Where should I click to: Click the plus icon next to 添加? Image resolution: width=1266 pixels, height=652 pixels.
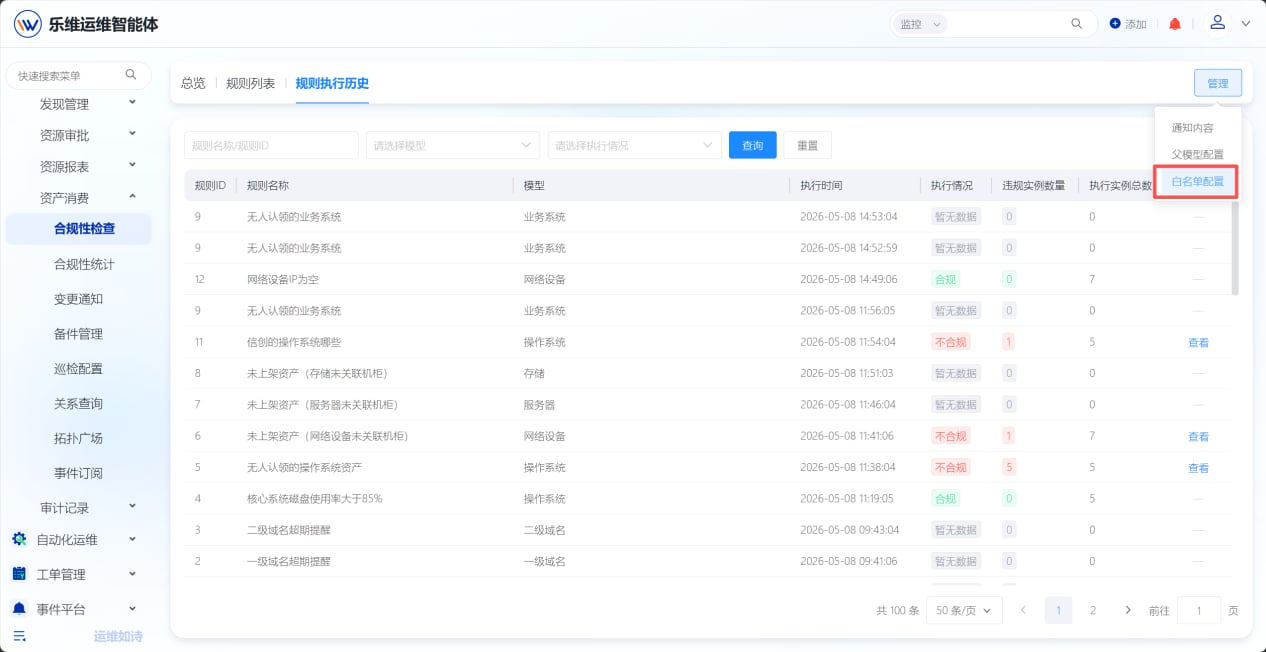(x=1116, y=24)
